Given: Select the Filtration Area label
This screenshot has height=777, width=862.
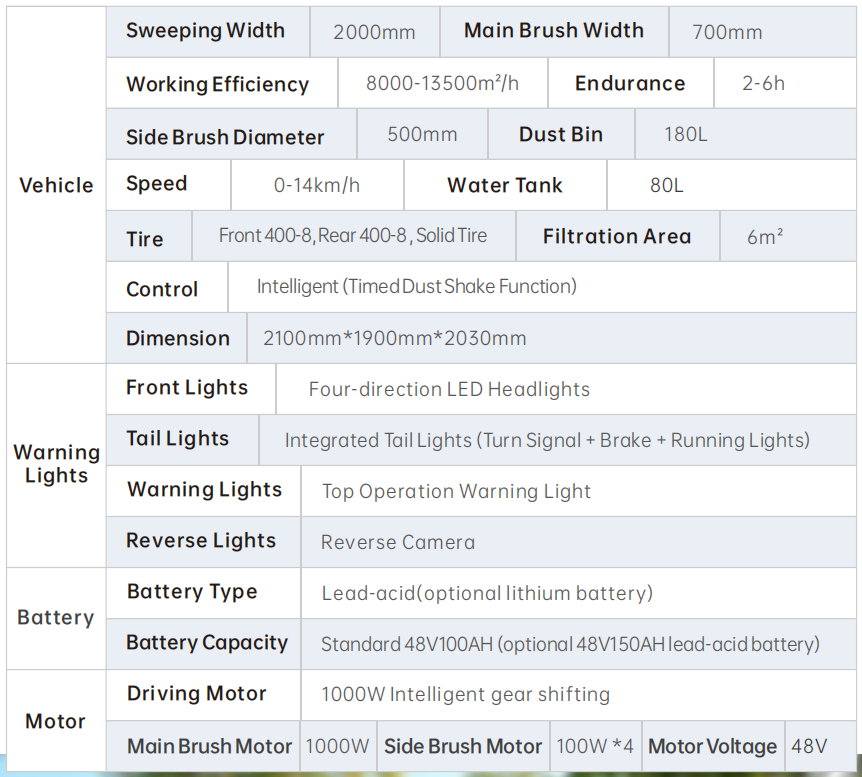Looking at the screenshot, I should [617, 236].
